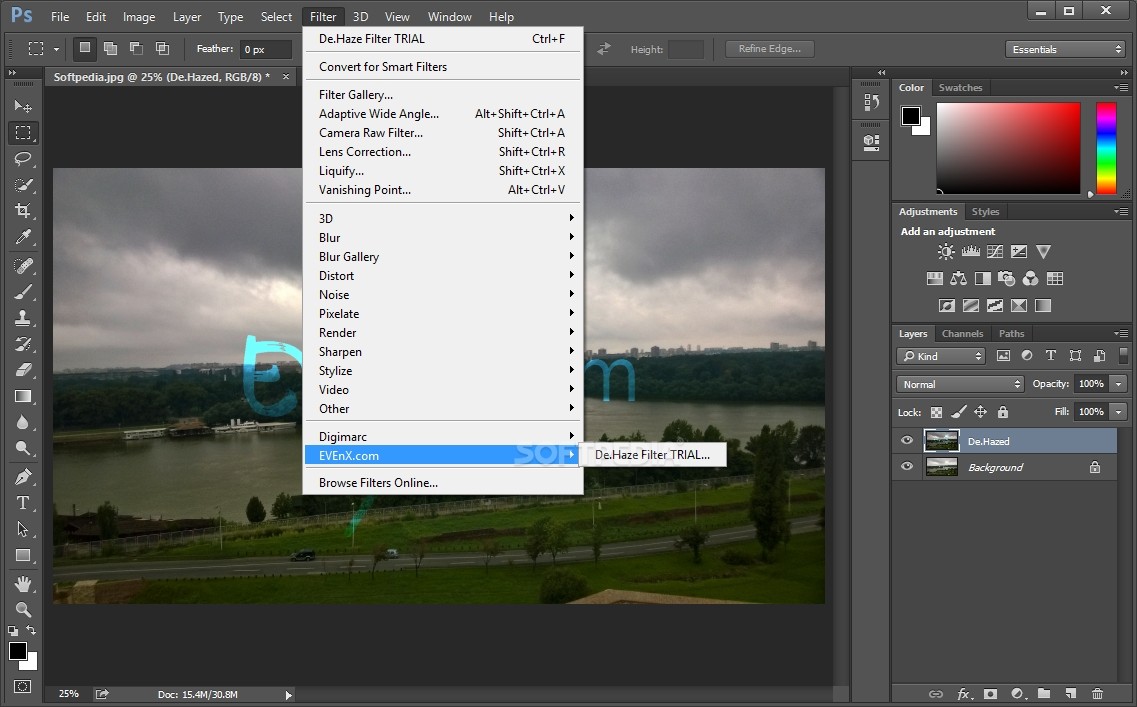The height and width of the screenshot is (707, 1137).
Task: Expand the Stylize submenu
Action: (x=442, y=371)
